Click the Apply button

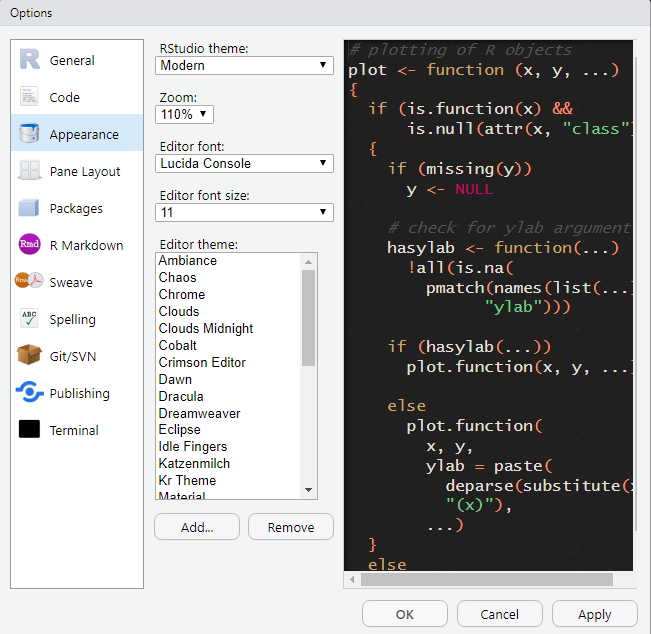coord(595,614)
